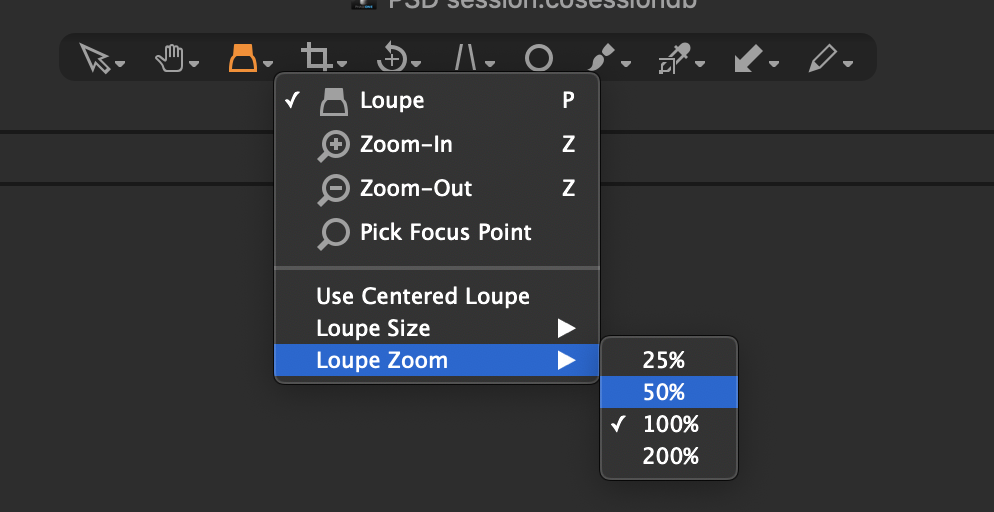Expand the Loupe Size submenu
The width and height of the screenshot is (994, 512).
[x=437, y=328]
